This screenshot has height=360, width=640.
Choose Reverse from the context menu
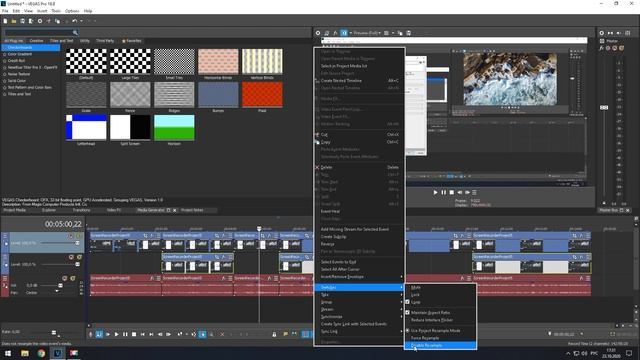pos(359,244)
